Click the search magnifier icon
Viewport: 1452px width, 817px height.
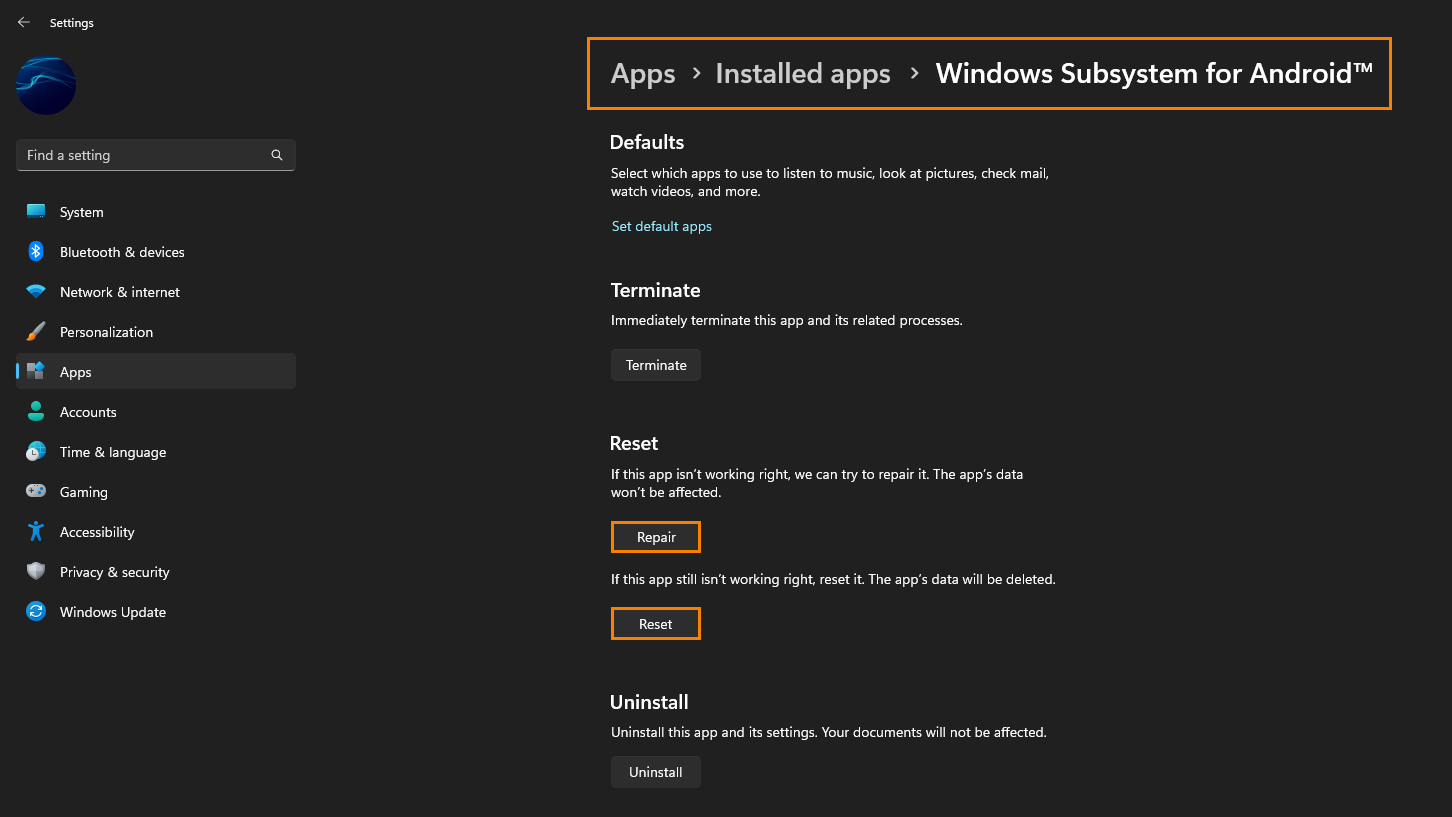coord(277,155)
